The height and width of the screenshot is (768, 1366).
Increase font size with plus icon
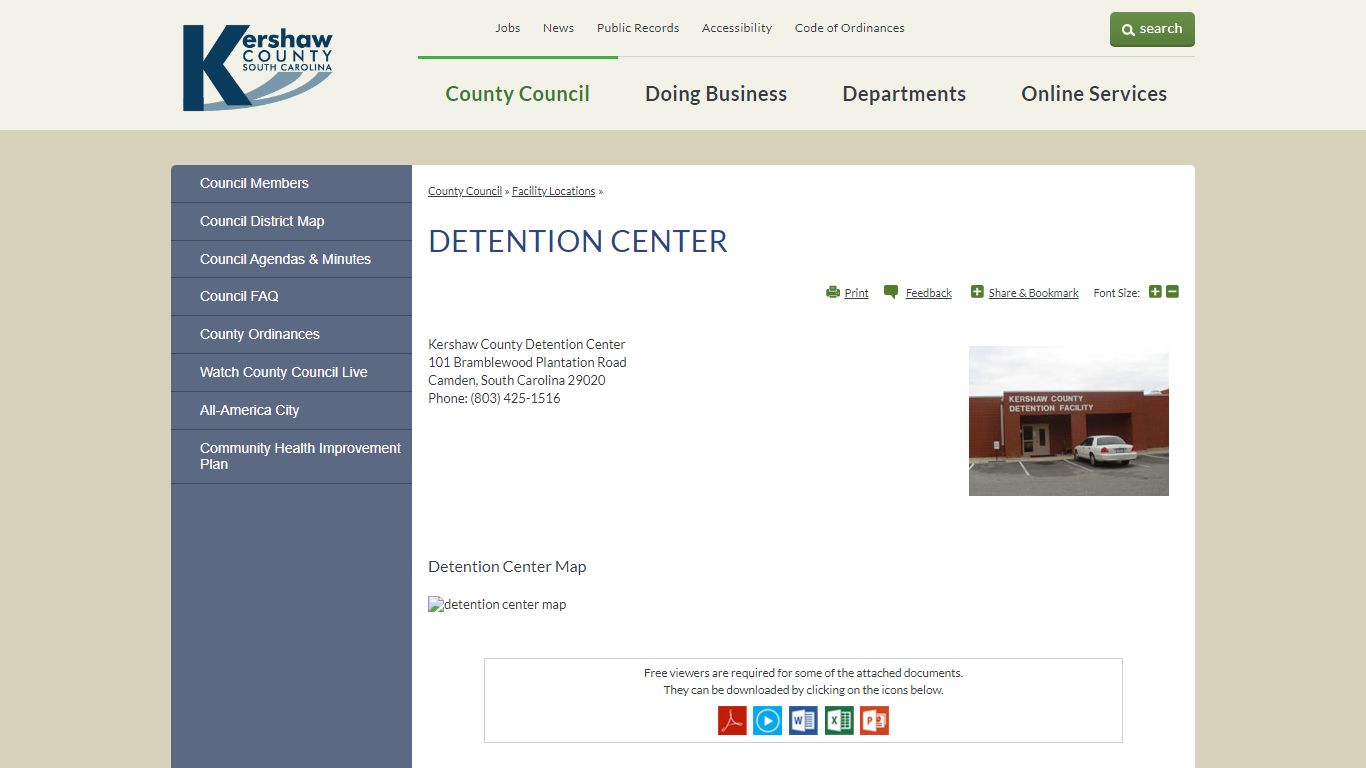click(1155, 292)
